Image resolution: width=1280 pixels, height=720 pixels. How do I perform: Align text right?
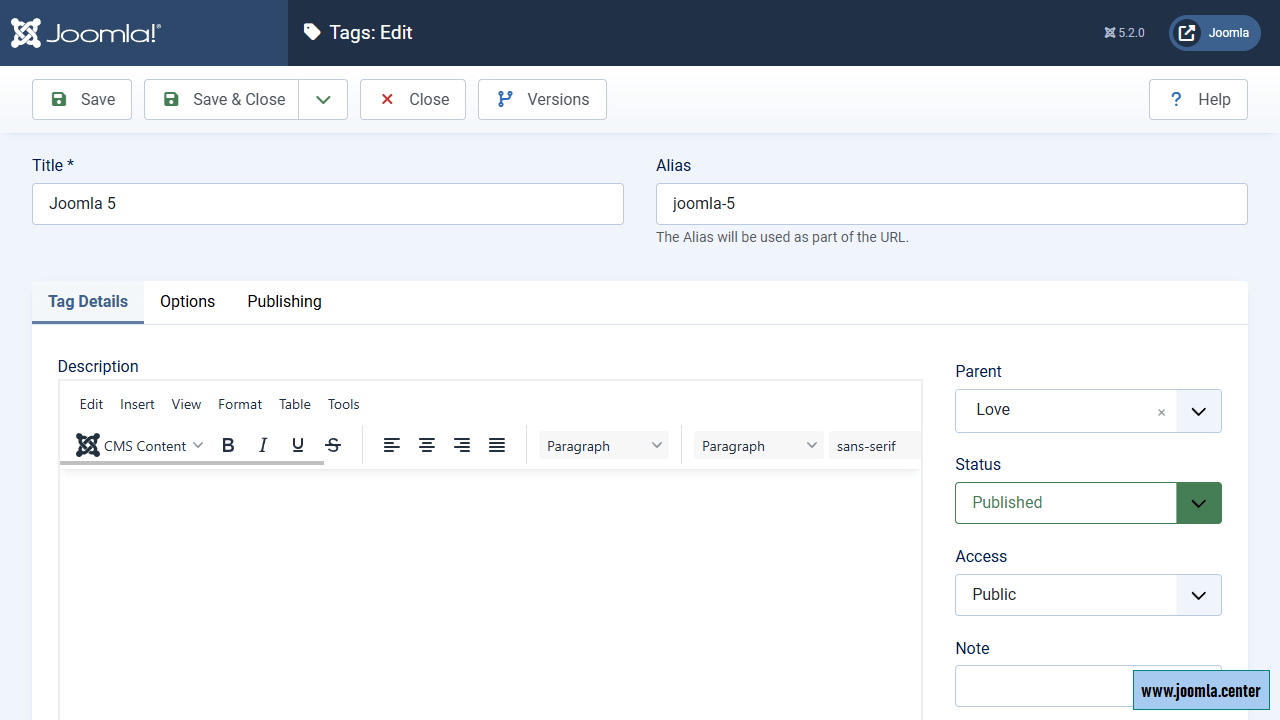[462, 445]
